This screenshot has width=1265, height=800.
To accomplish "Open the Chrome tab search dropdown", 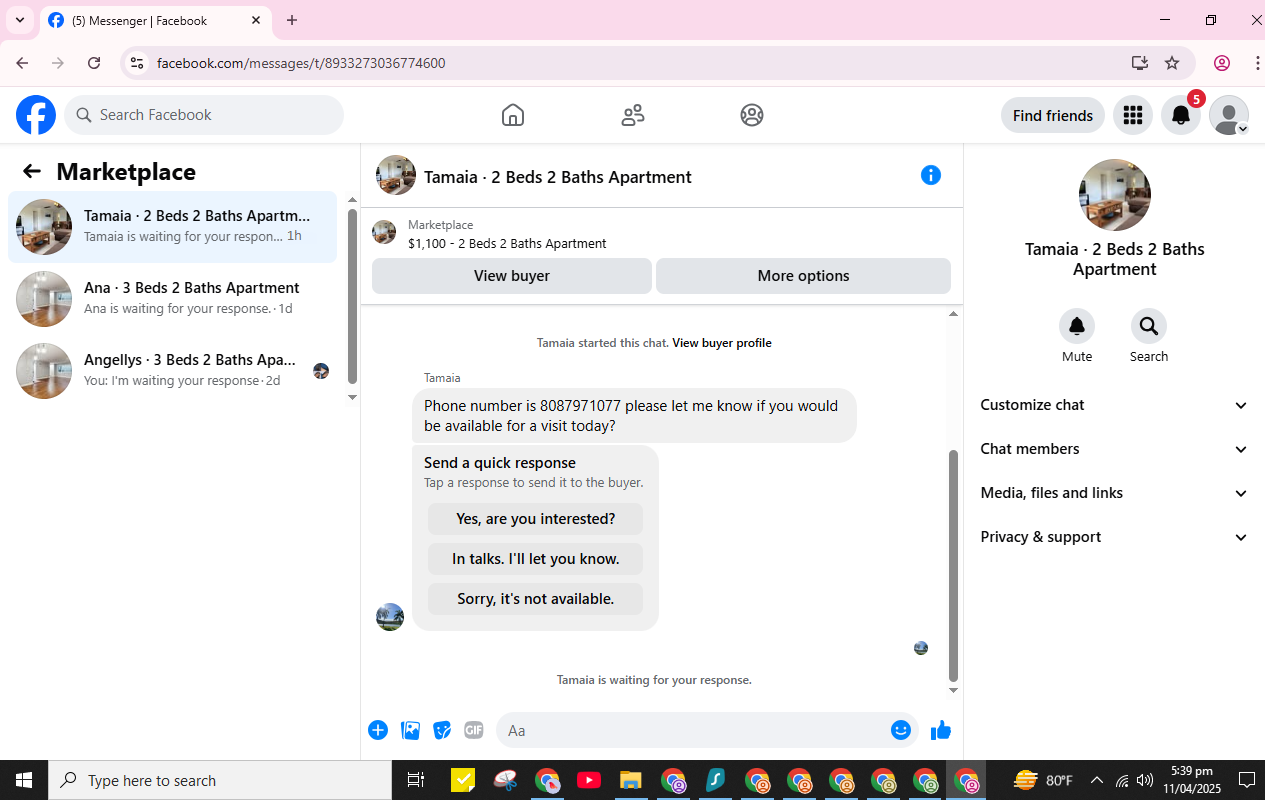I will (20, 20).
